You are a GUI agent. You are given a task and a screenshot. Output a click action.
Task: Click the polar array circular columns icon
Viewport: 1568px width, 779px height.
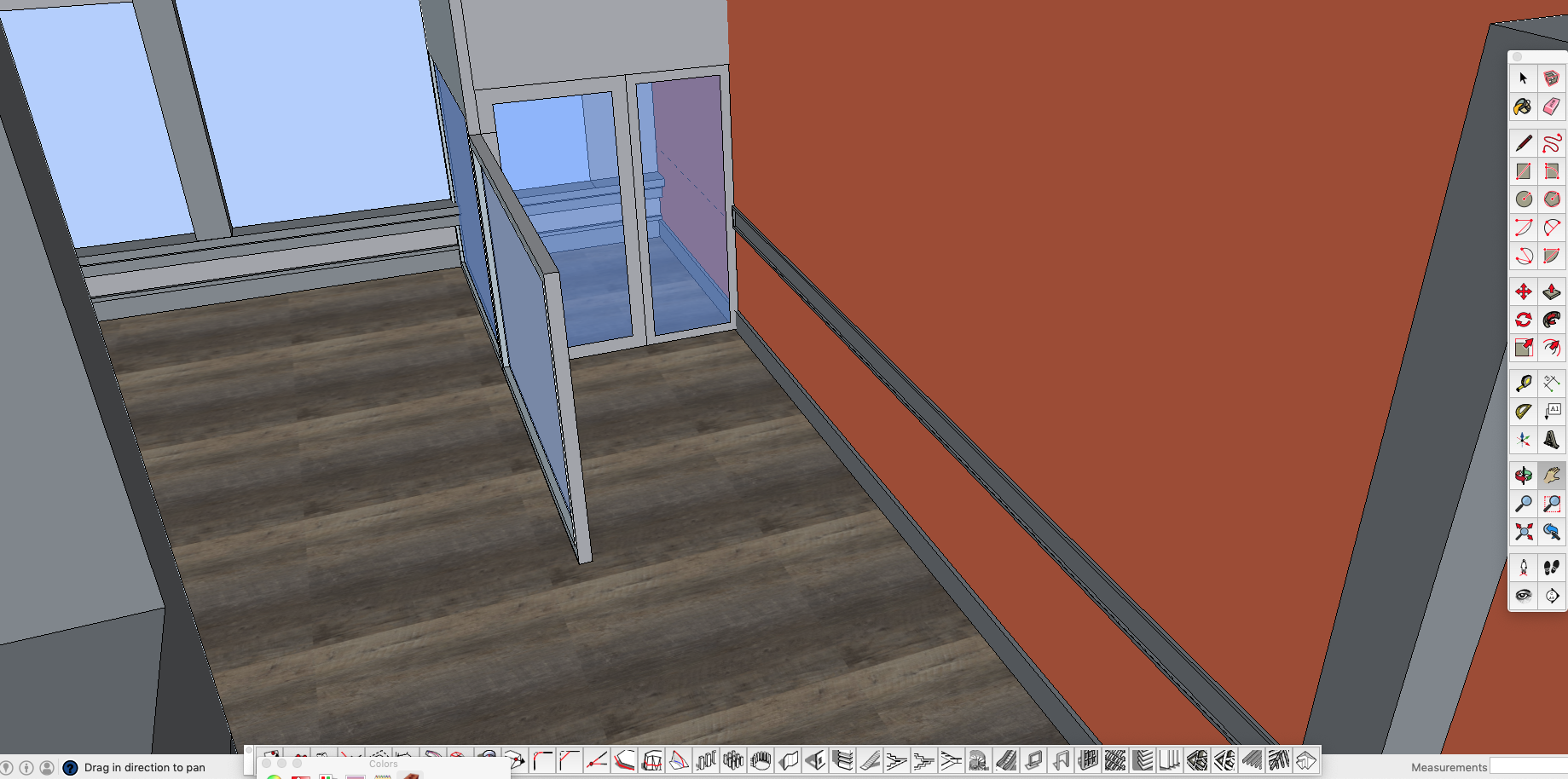(x=761, y=760)
